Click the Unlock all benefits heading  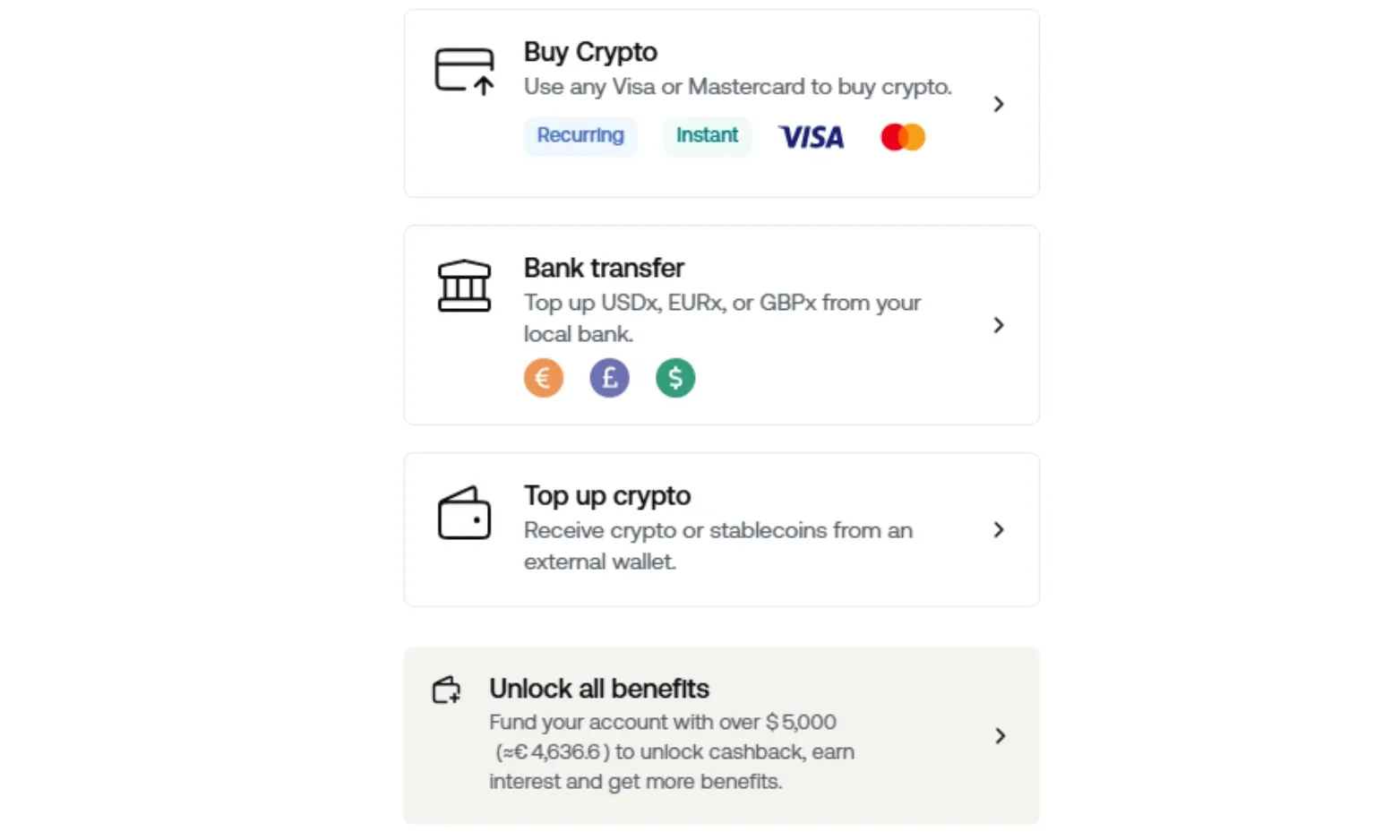(x=599, y=689)
